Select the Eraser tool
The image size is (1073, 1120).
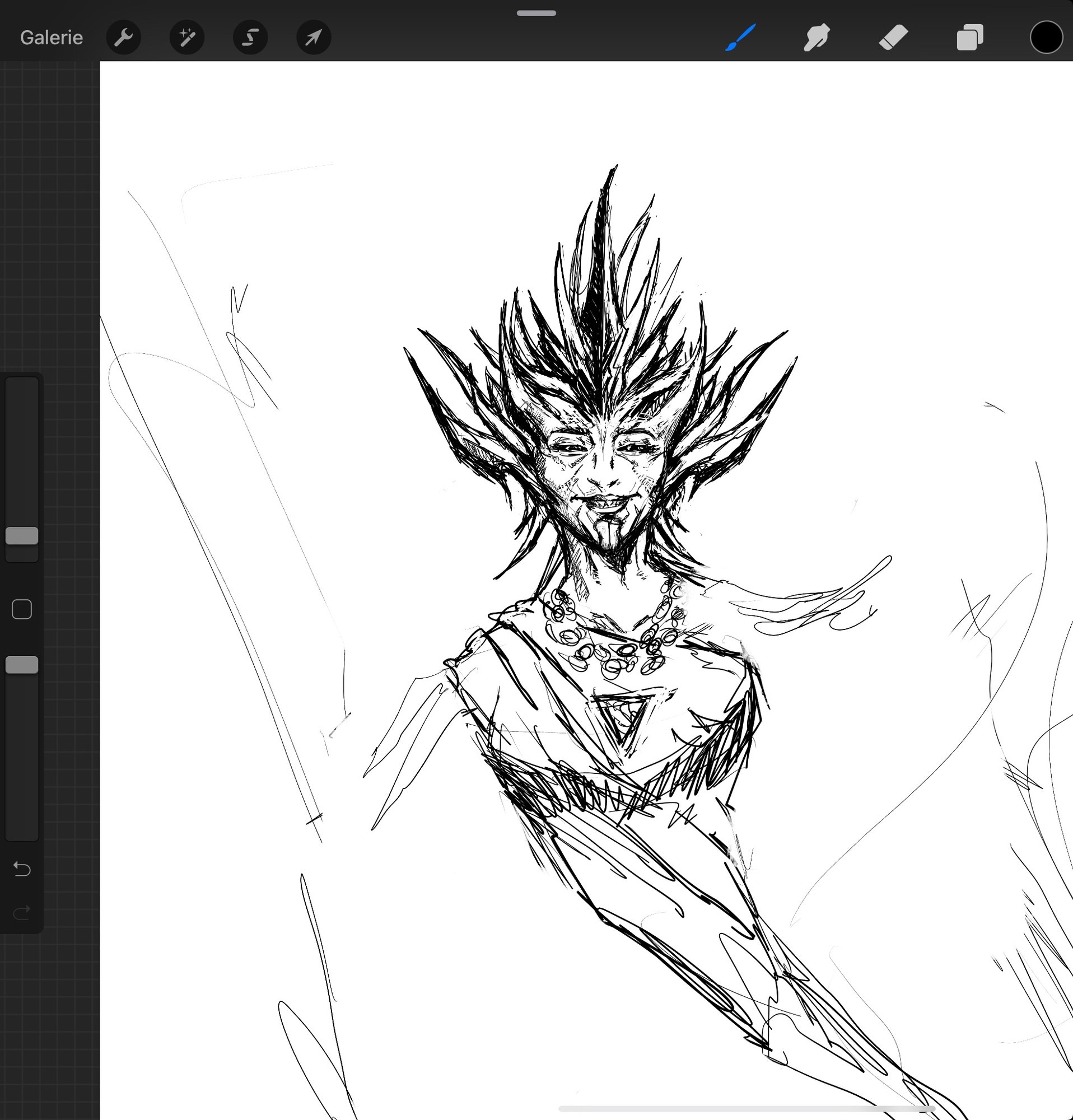pyautogui.click(x=893, y=38)
